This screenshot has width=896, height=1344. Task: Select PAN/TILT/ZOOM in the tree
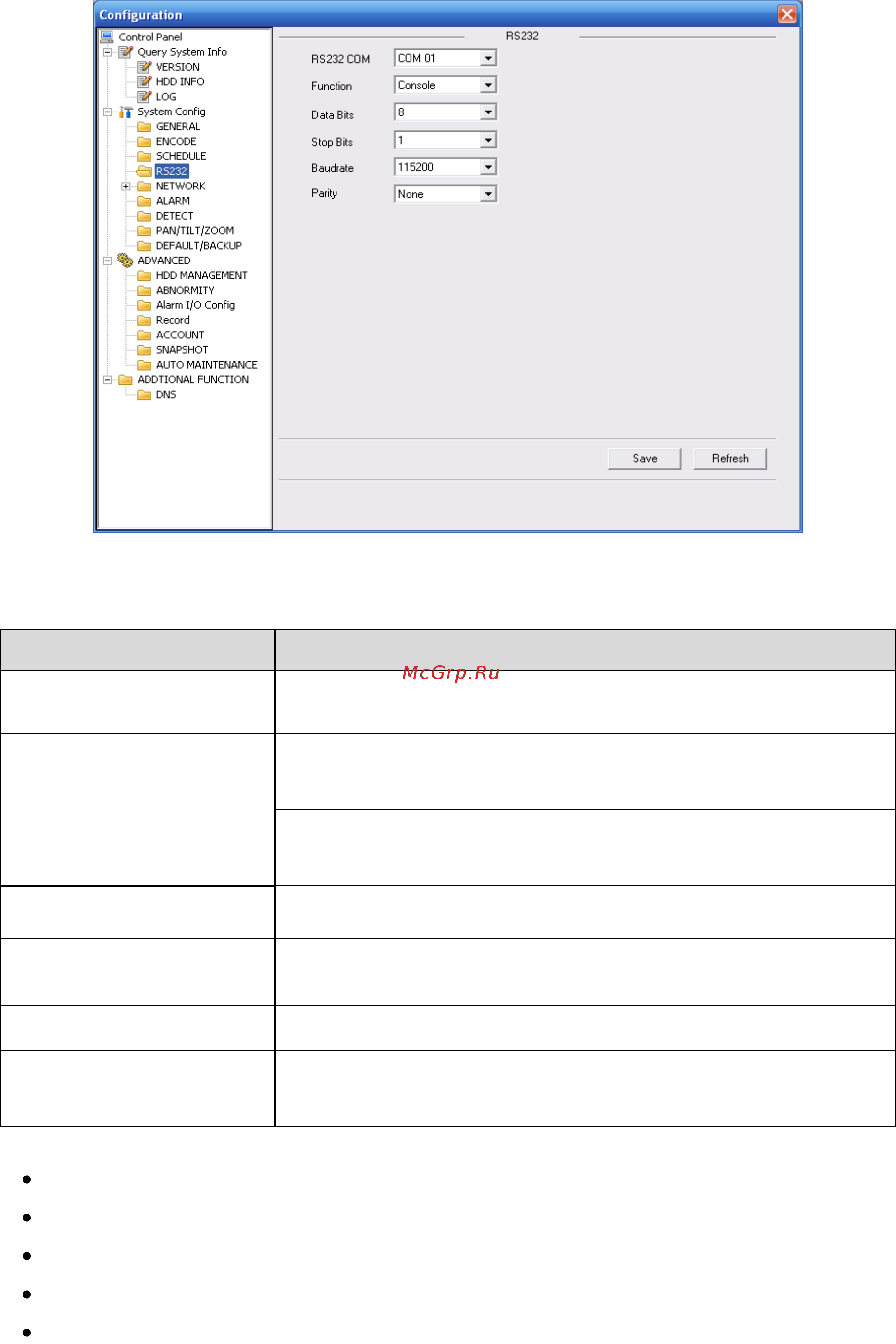[x=195, y=231]
